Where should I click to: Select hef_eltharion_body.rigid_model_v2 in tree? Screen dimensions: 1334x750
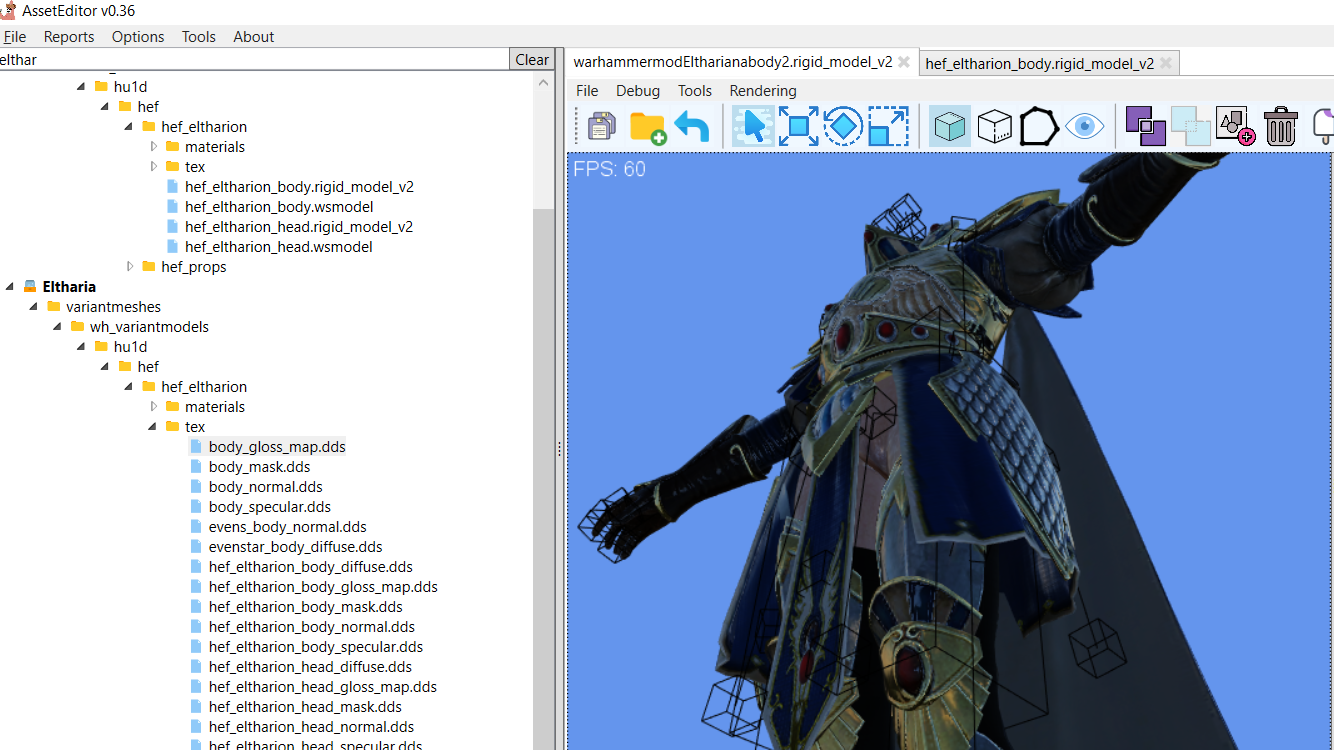click(299, 186)
